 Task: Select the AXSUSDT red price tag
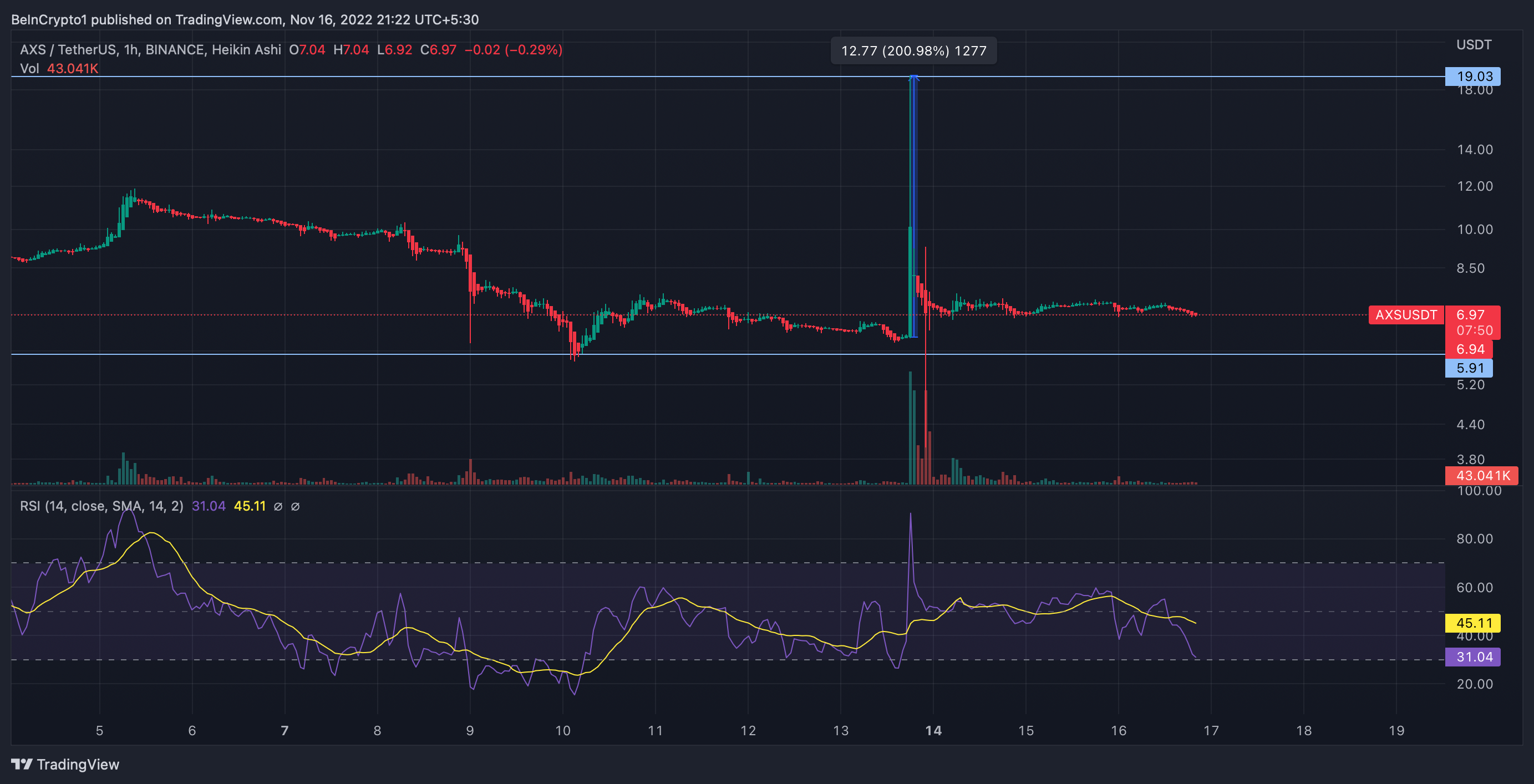pyautogui.click(x=1405, y=315)
